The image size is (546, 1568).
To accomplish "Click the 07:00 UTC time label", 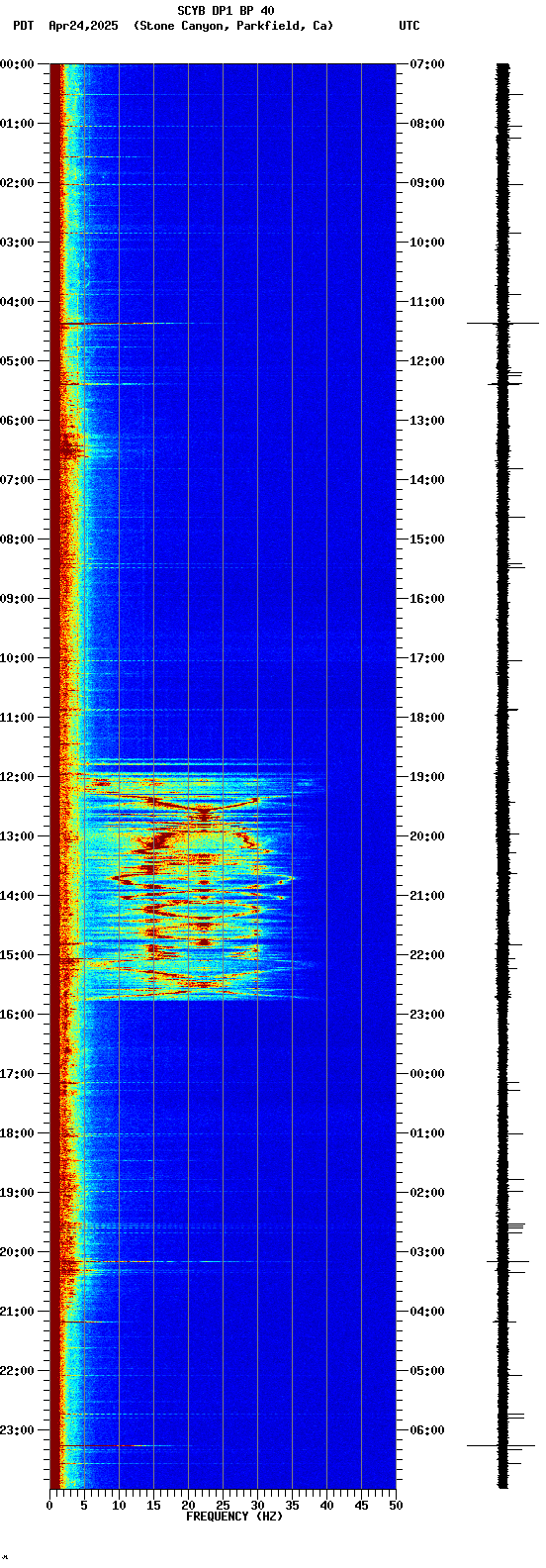I will 427,64.
